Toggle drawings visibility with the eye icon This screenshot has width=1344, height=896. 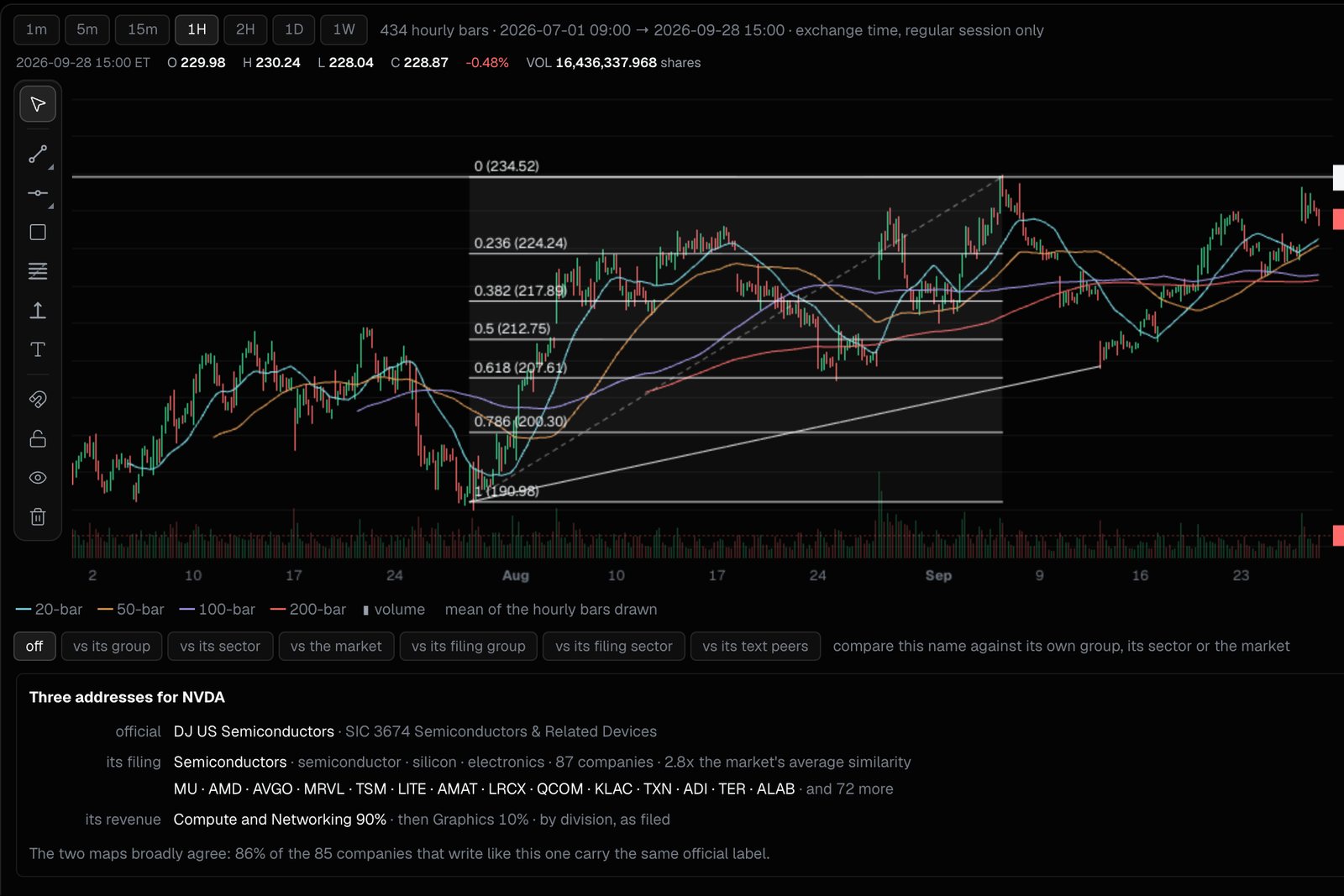pos(38,478)
